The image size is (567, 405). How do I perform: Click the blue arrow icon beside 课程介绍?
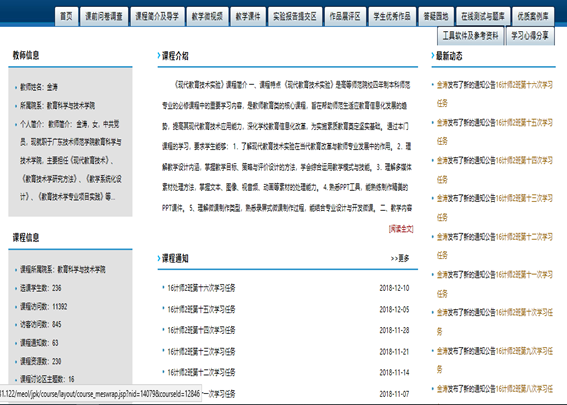coord(159,56)
